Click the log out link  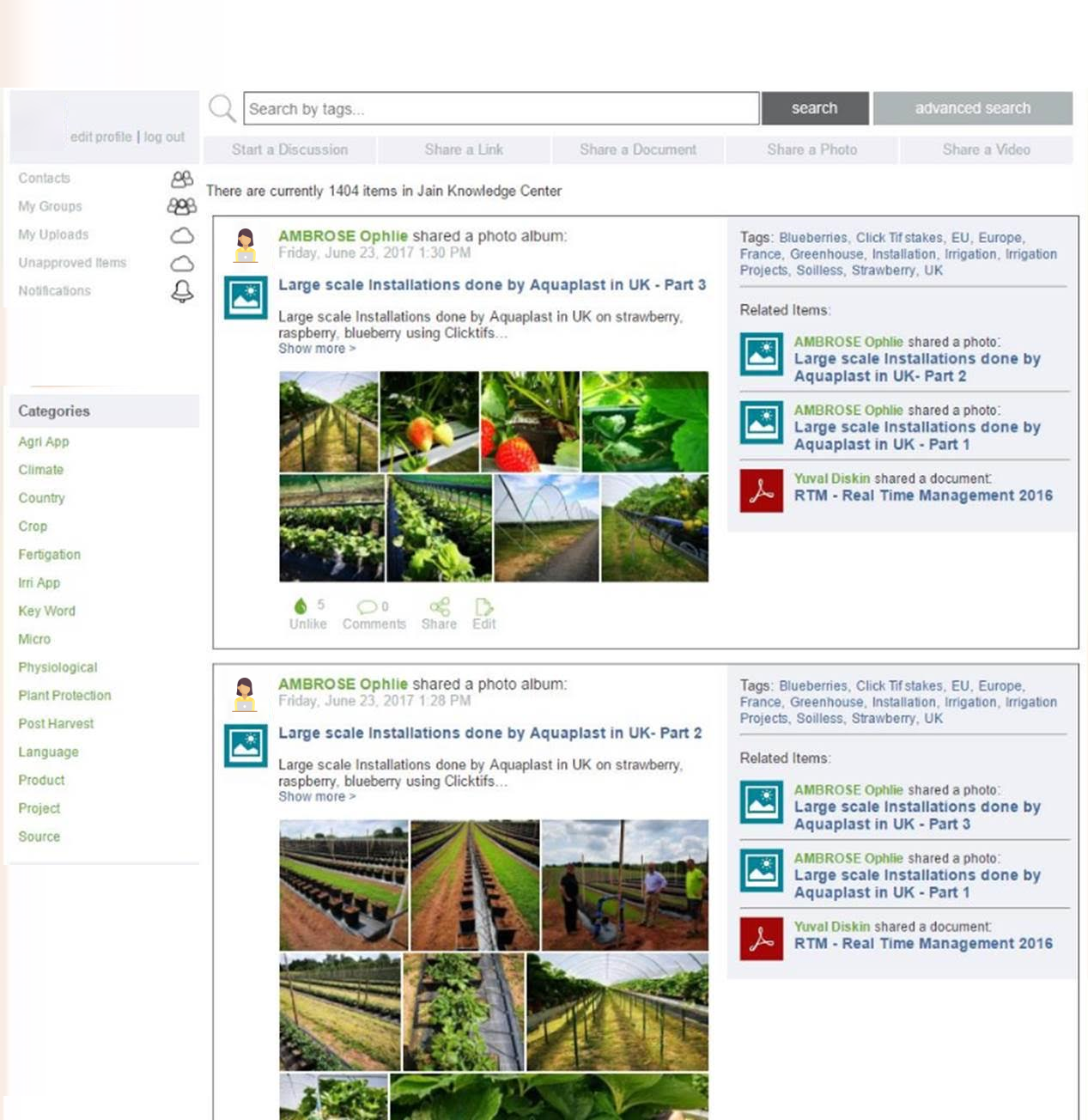click(164, 137)
